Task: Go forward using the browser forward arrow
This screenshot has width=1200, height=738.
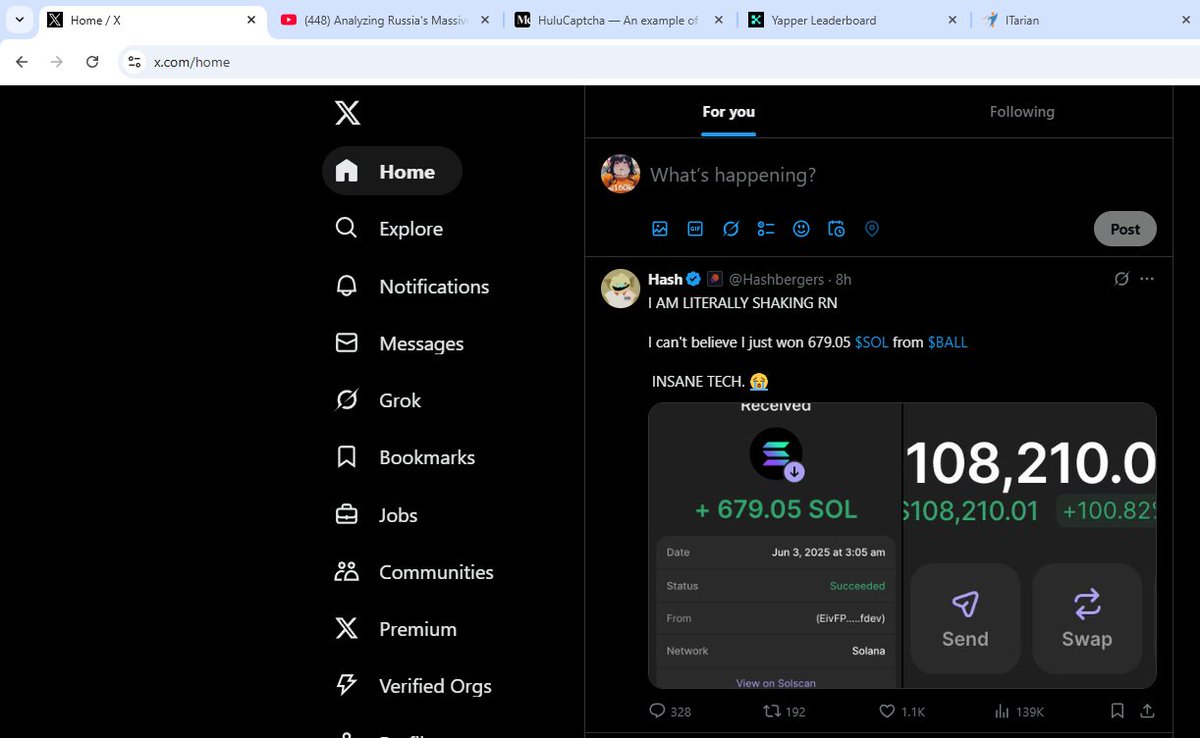Action: point(57,62)
